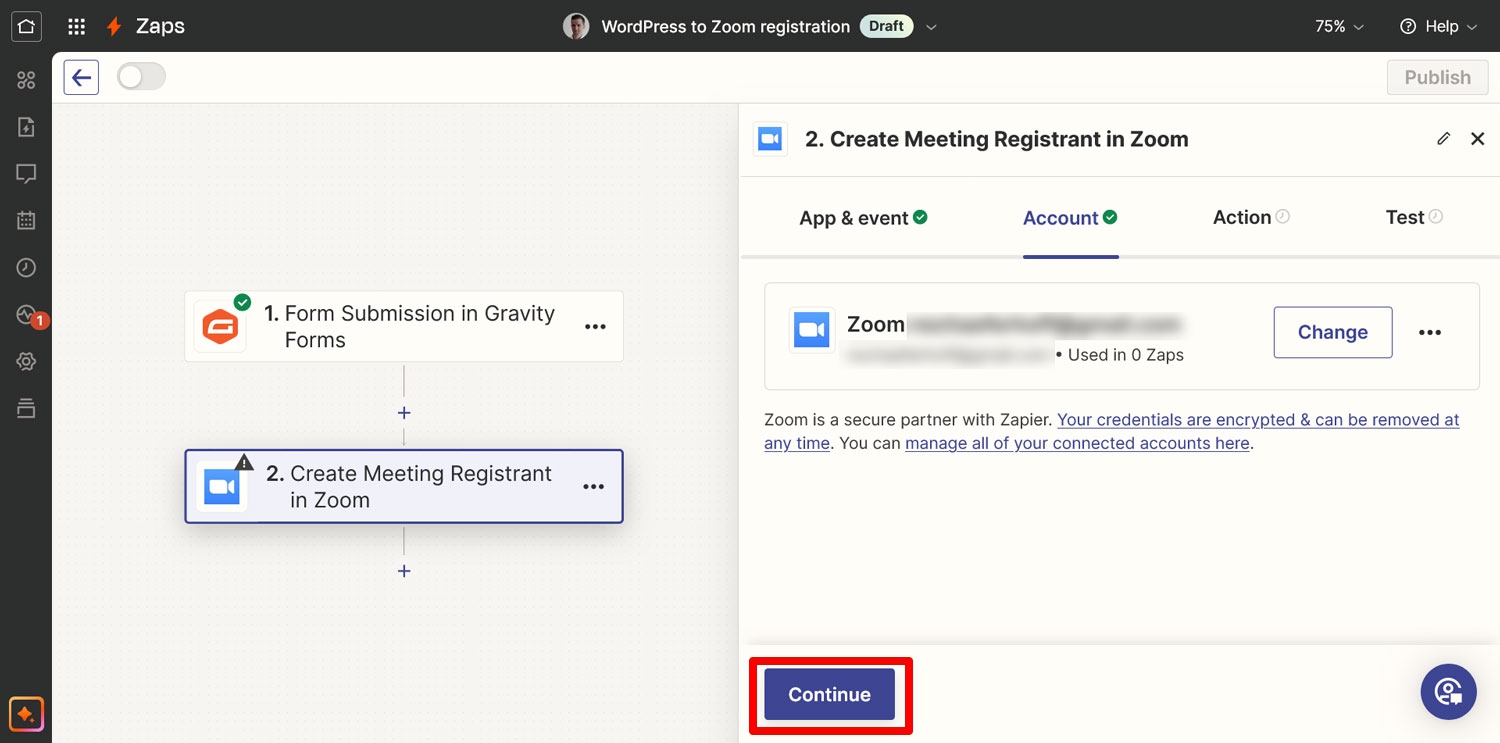This screenshot has width=1500, height=743.
Task: Click the Publish button
Action: point(1437,77)
